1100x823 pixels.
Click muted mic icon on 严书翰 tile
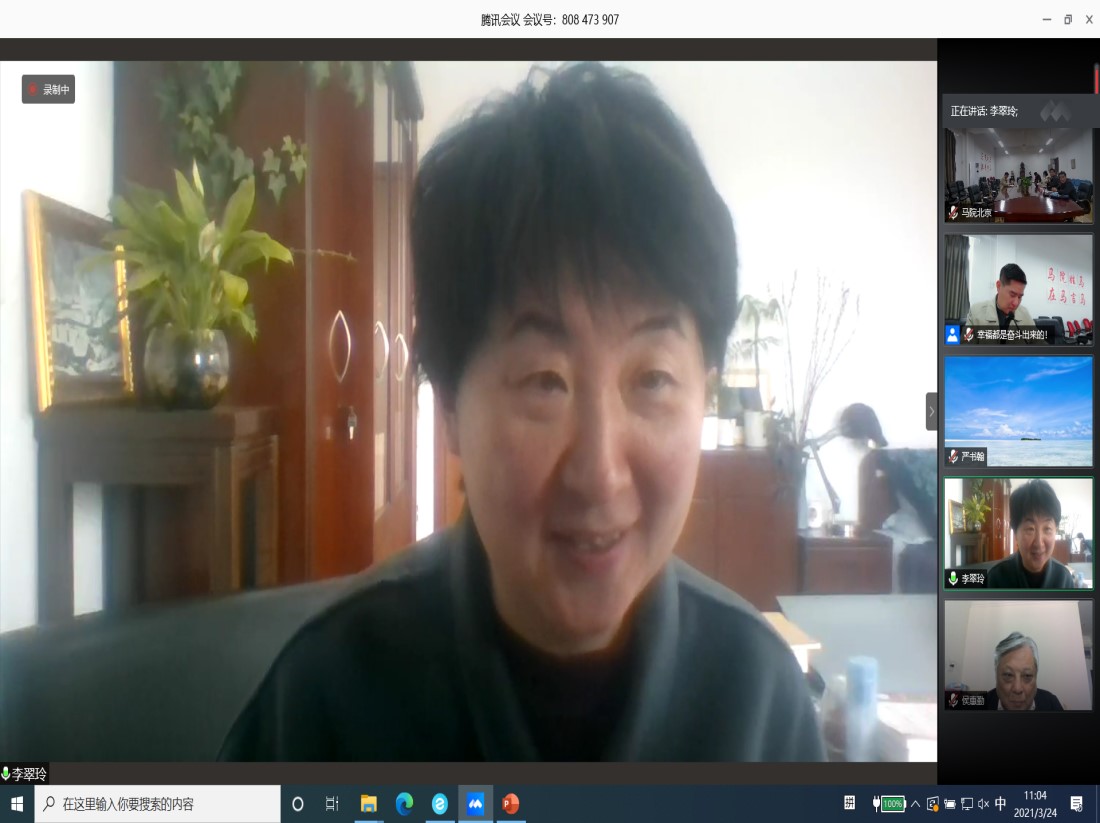tap(954, 457)
